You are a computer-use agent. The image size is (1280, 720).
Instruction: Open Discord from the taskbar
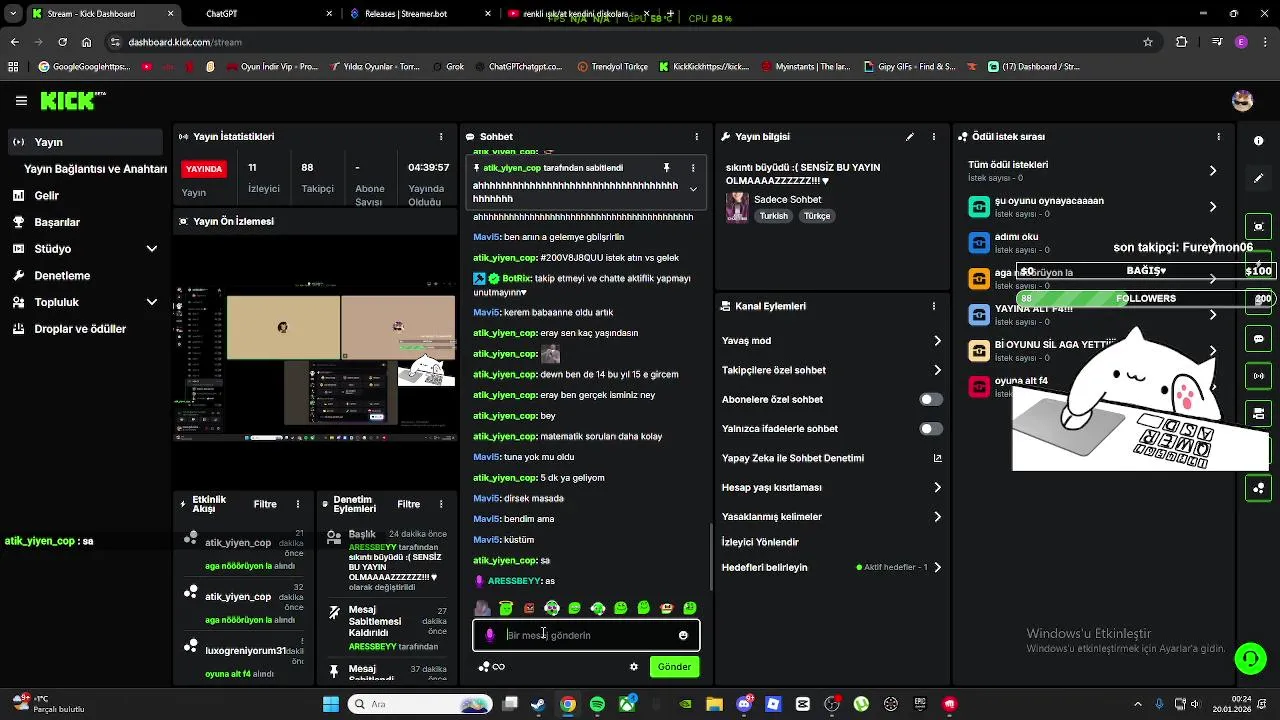pos(744,704)
